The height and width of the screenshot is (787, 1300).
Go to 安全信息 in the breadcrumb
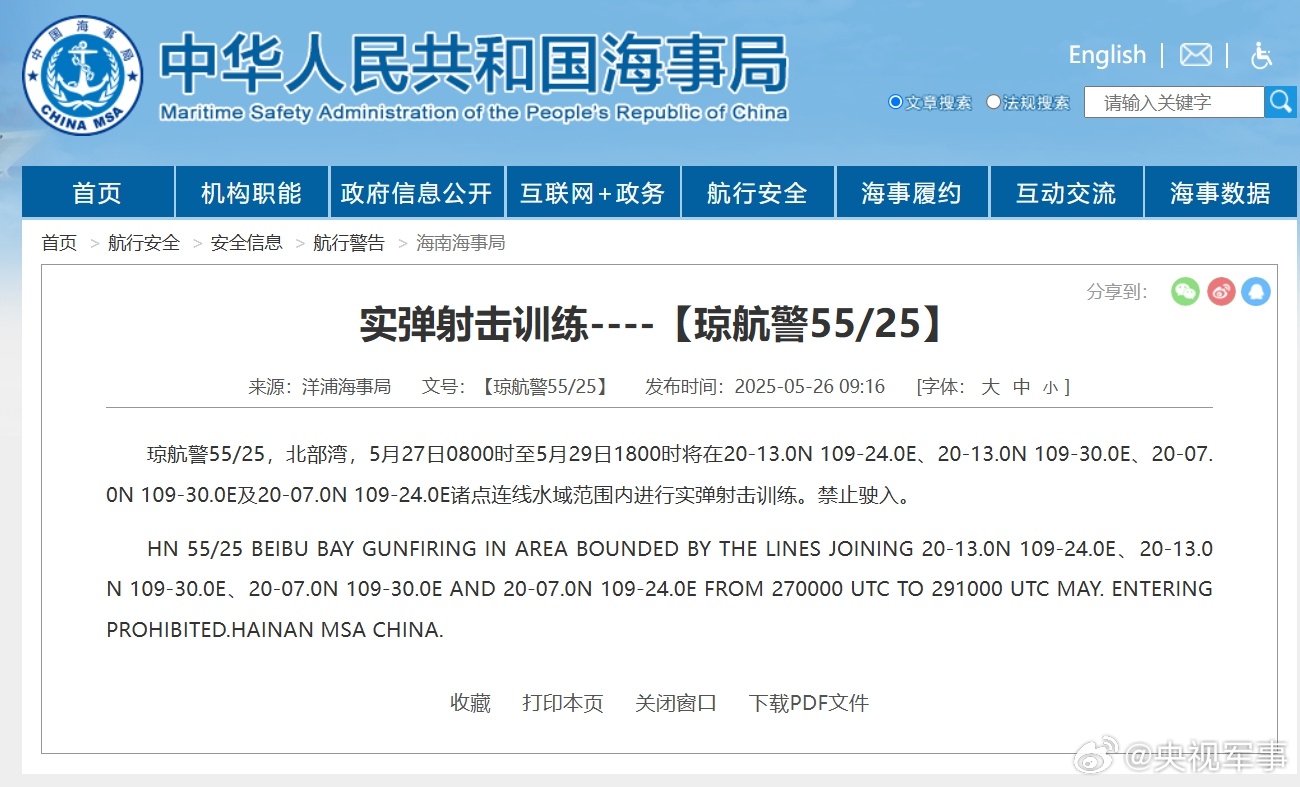click(246, 243)
